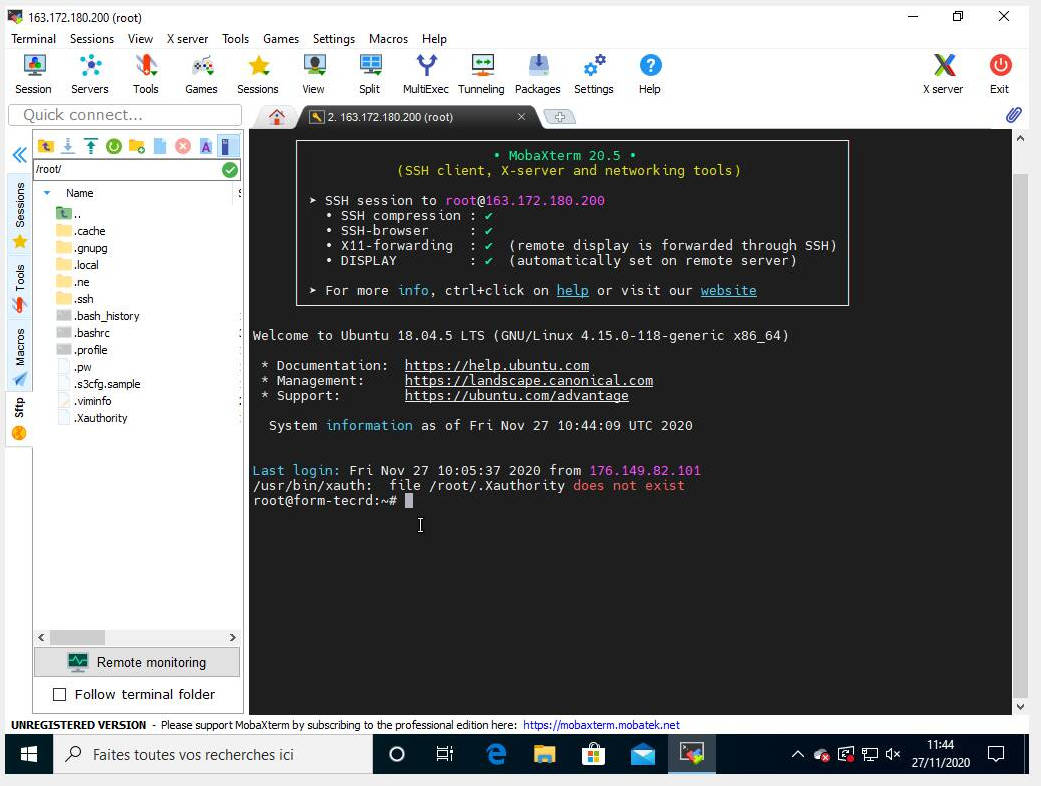The image size is (1041, 786).
Task: Click the /root/ path field
Action: coord(127,170)
